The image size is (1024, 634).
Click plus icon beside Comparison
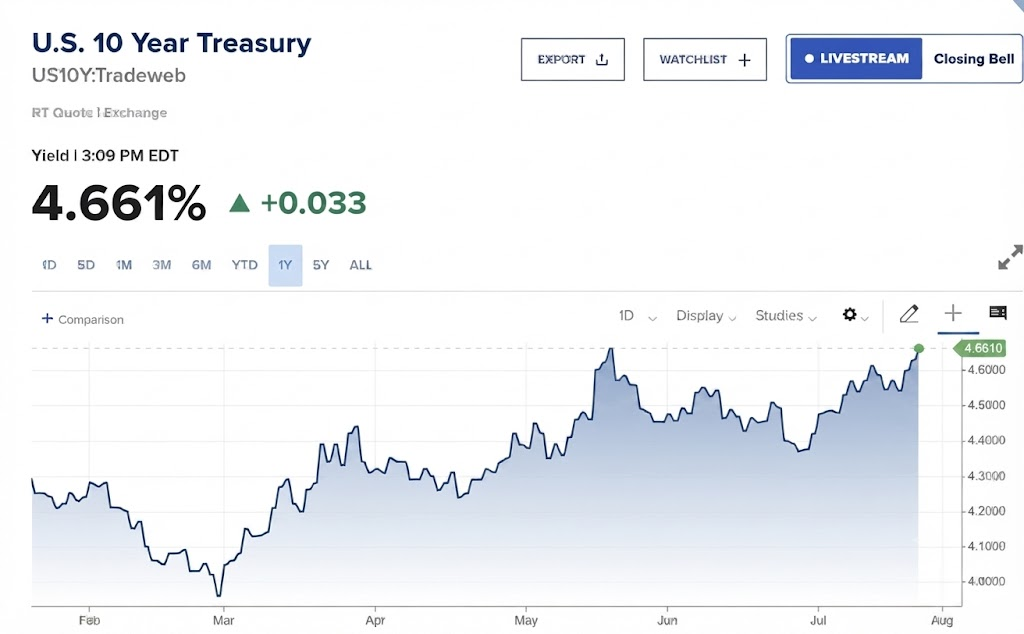(x=47, y=319)
